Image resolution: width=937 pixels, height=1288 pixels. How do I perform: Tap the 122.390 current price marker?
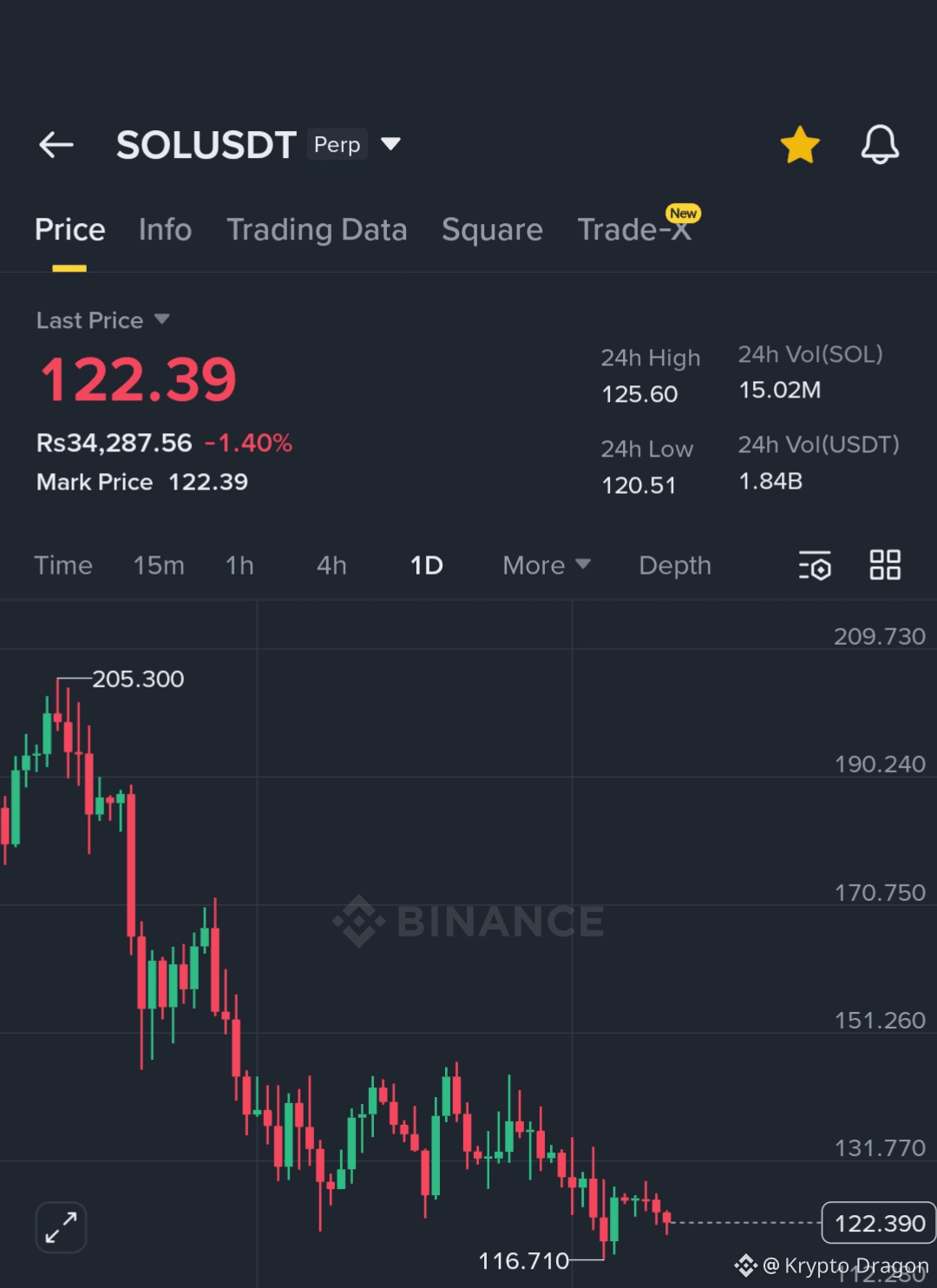pyautogui.click(x=878, y=1223)
